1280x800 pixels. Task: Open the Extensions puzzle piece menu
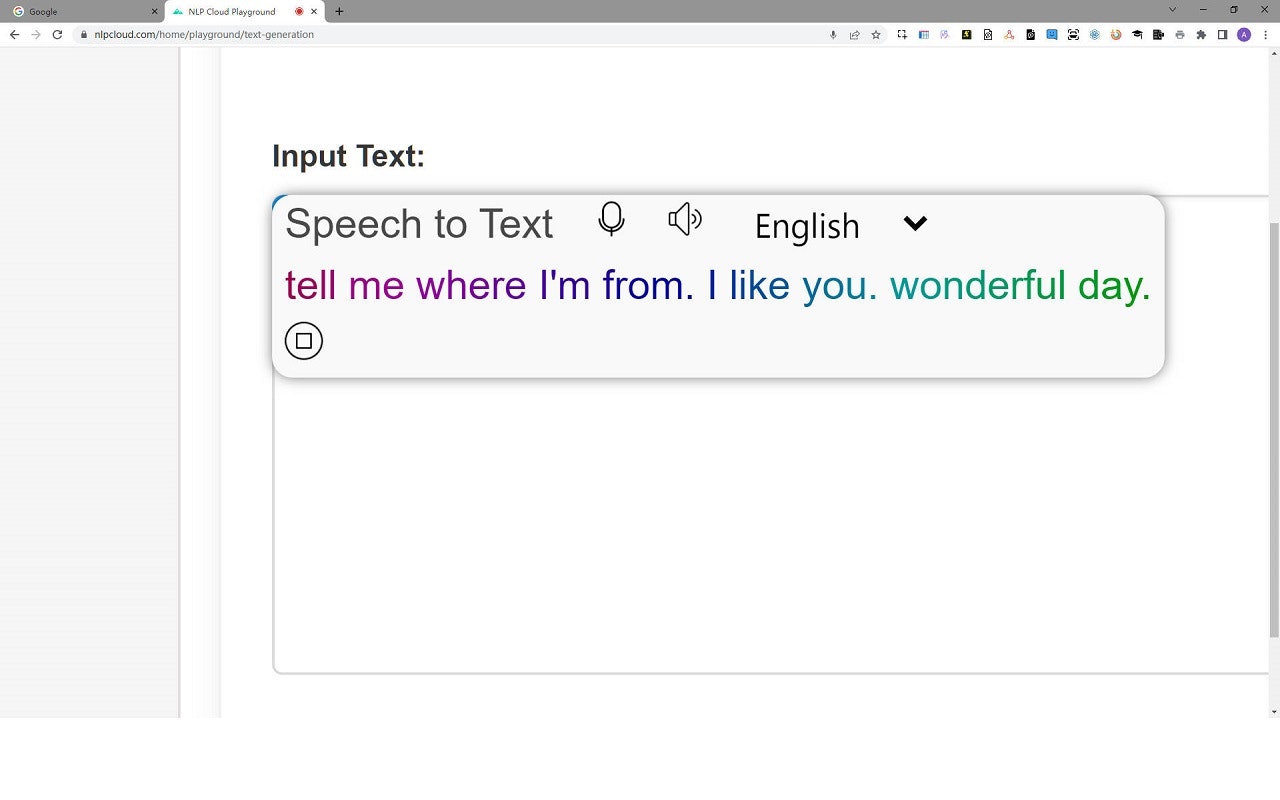(1201, 34)
